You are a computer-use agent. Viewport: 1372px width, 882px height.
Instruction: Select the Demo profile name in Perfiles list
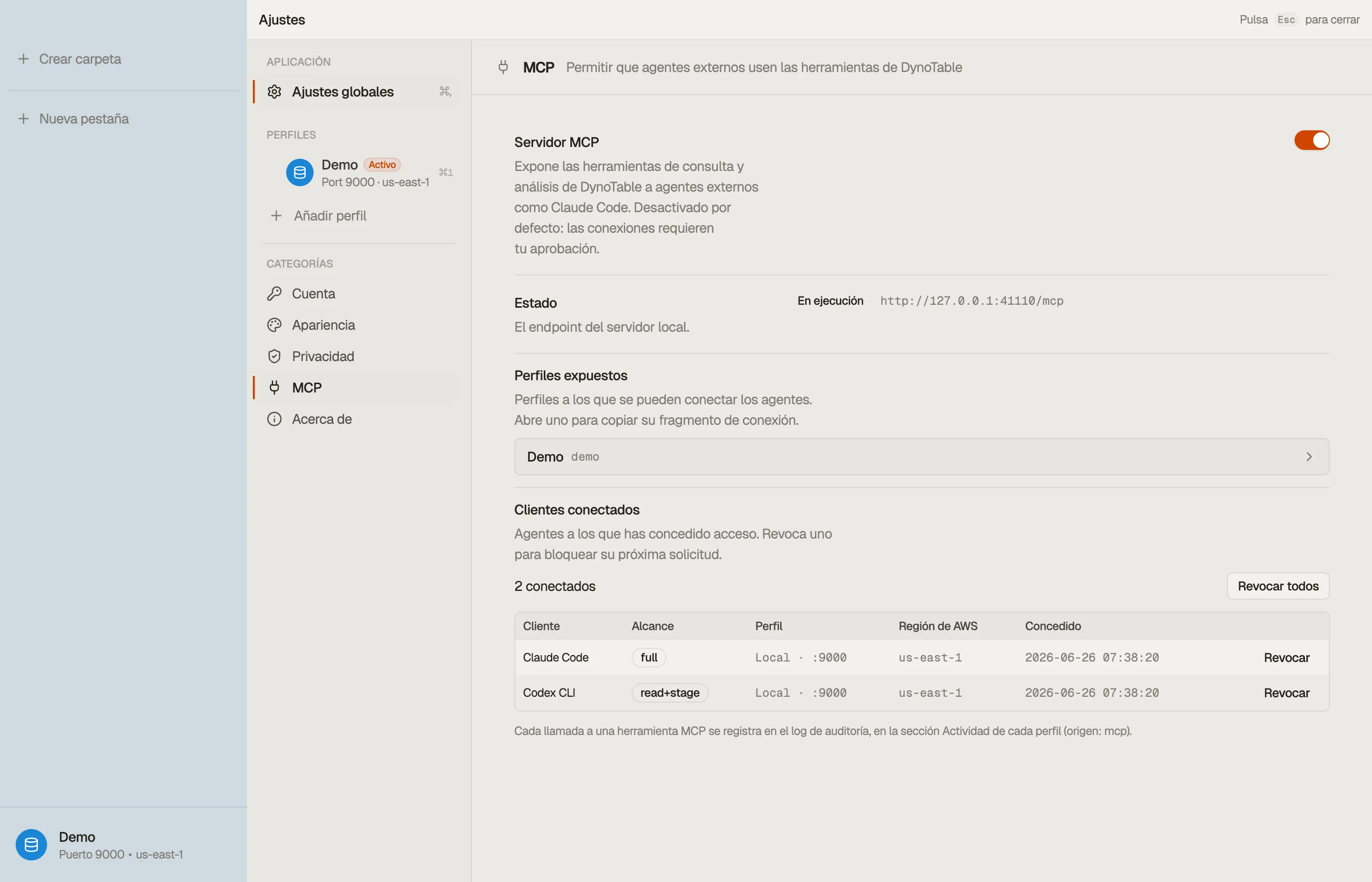point(339,165)
